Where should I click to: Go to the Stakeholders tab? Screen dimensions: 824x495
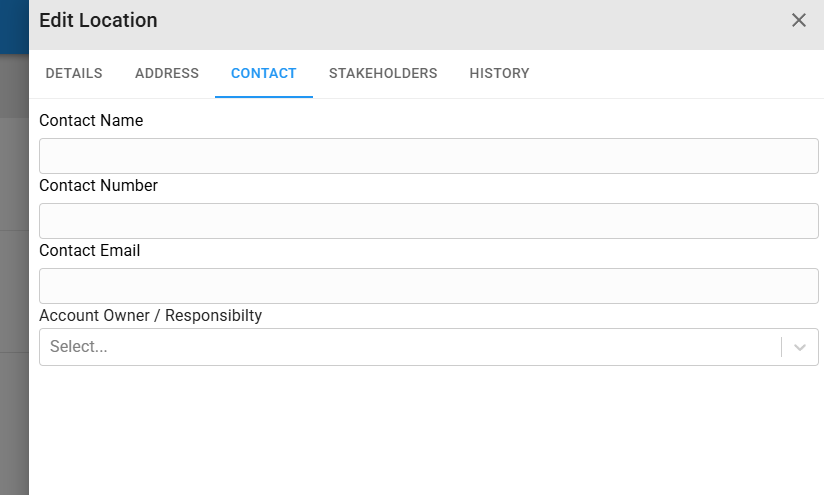[x=383, y=74]
